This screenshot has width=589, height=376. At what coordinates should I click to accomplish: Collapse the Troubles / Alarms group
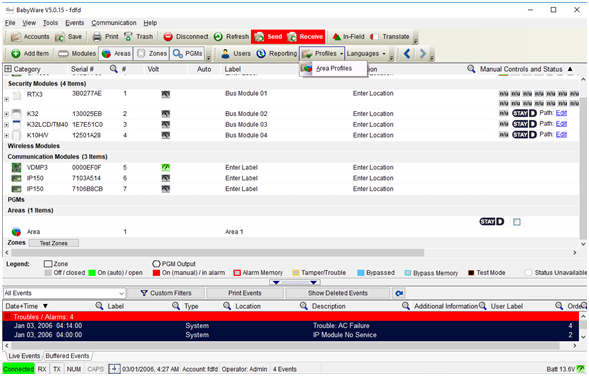click(x=7, y=317)
